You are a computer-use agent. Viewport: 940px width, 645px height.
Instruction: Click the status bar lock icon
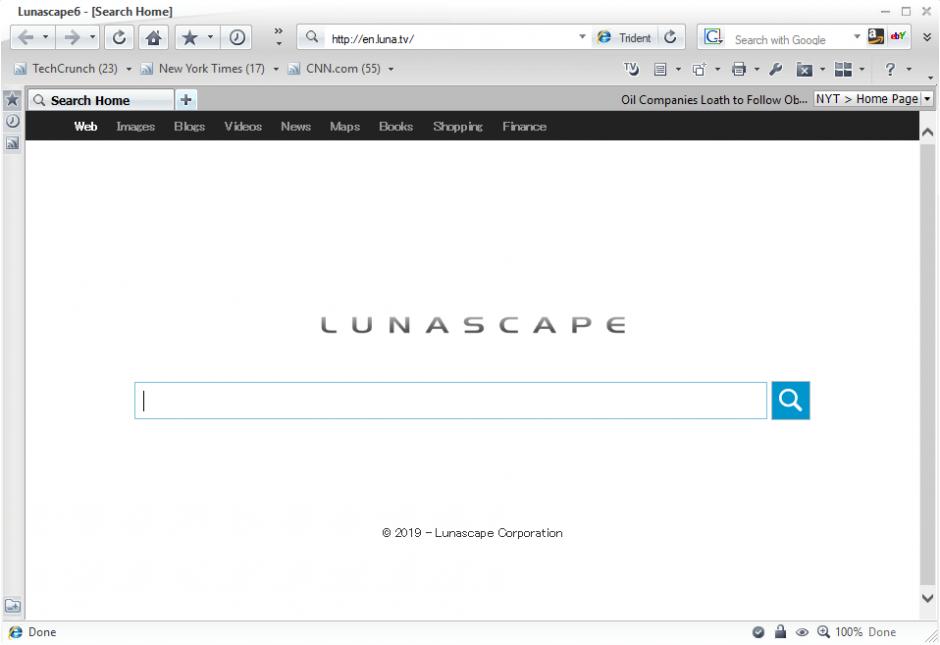tap(780, 631)
